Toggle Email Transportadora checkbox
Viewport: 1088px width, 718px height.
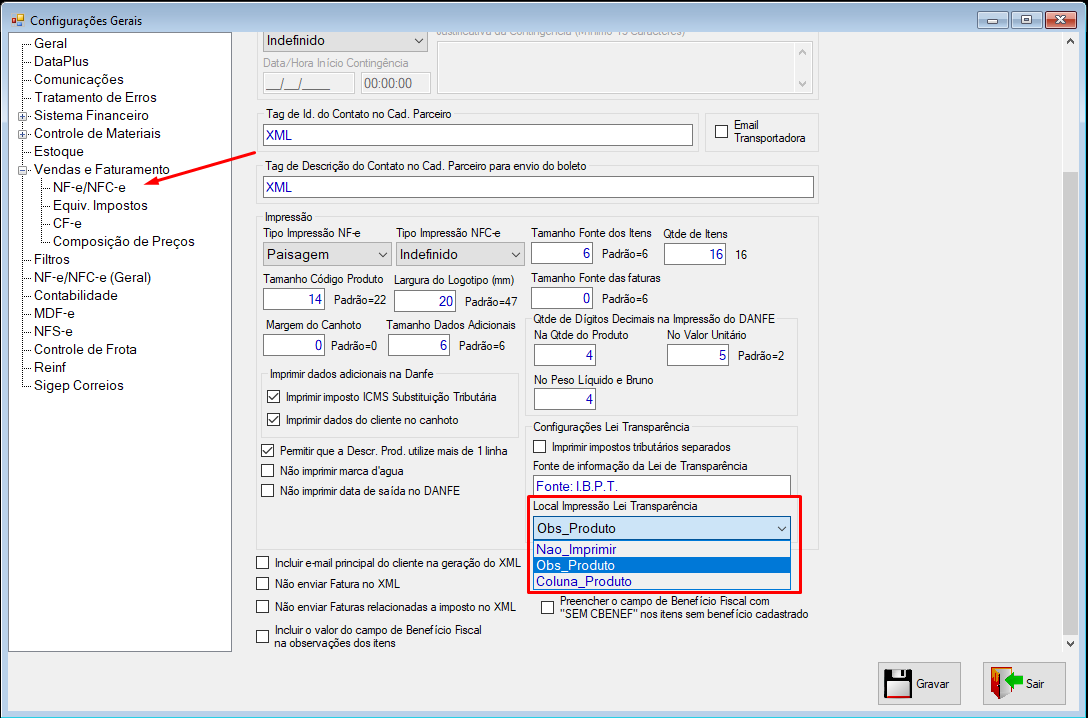coord(722,131)
